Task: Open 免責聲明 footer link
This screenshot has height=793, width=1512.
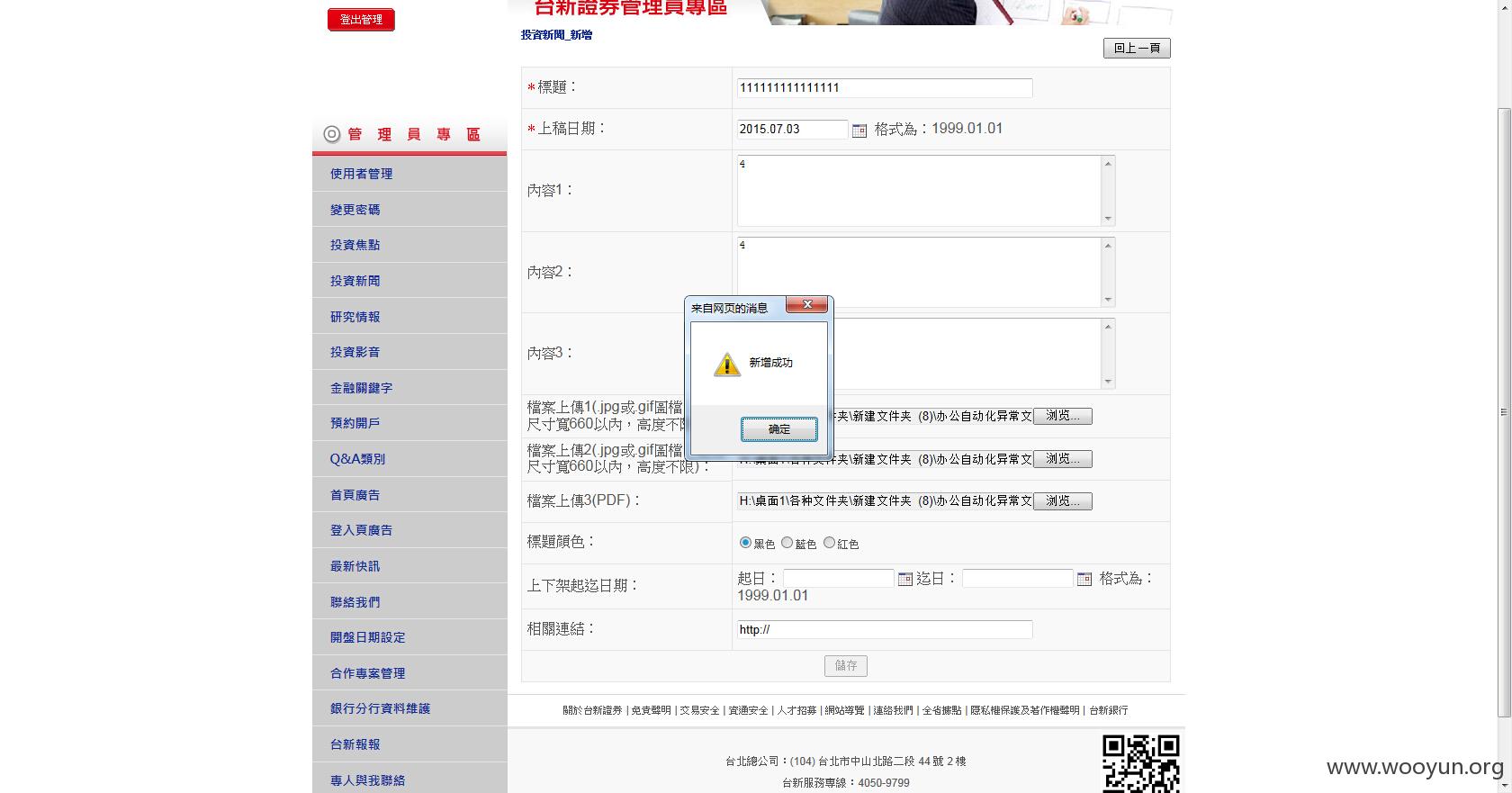Action: 651,710
